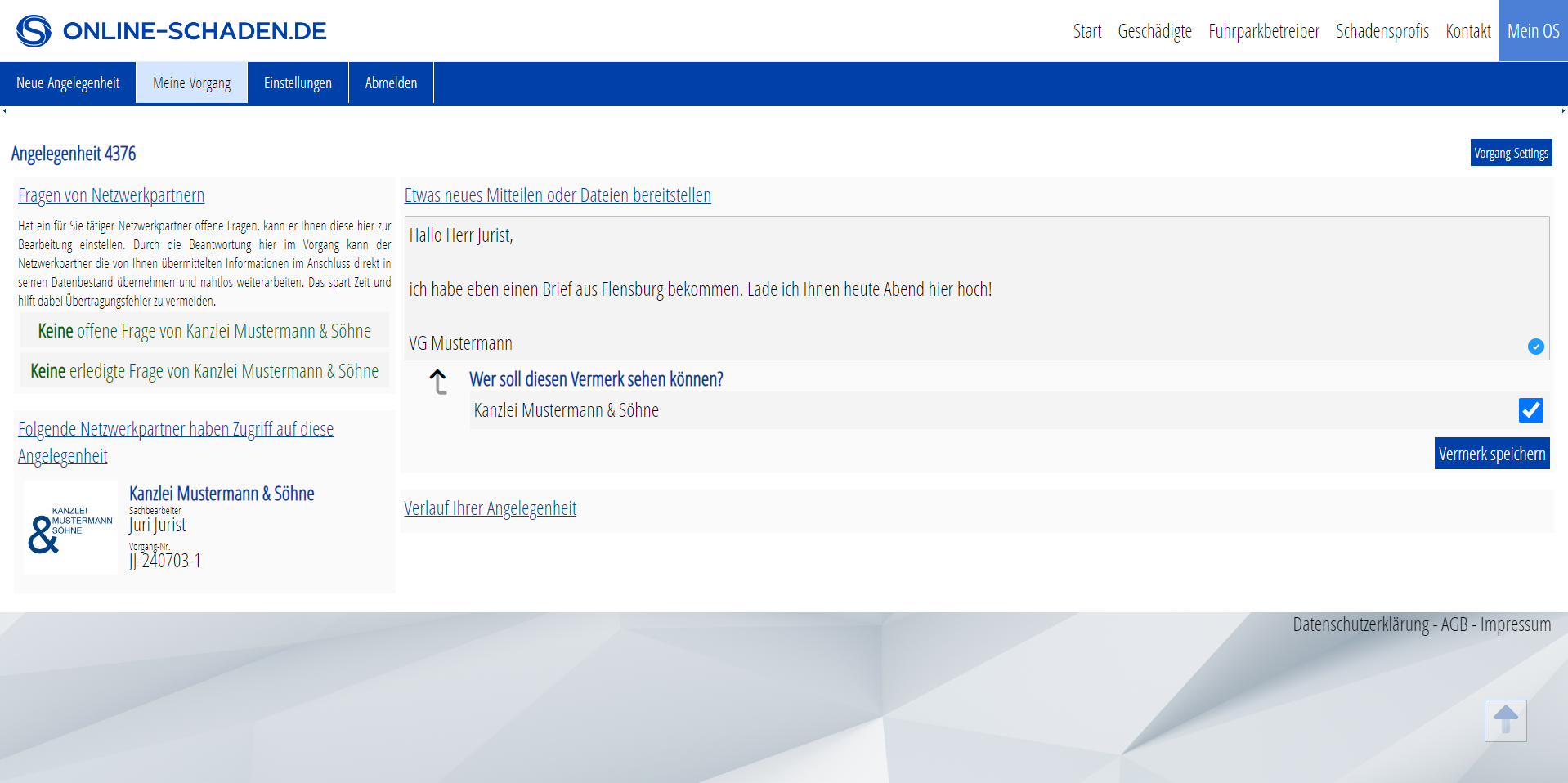
Task: Open the Kontakt page
Action: tap(1467, 31)
